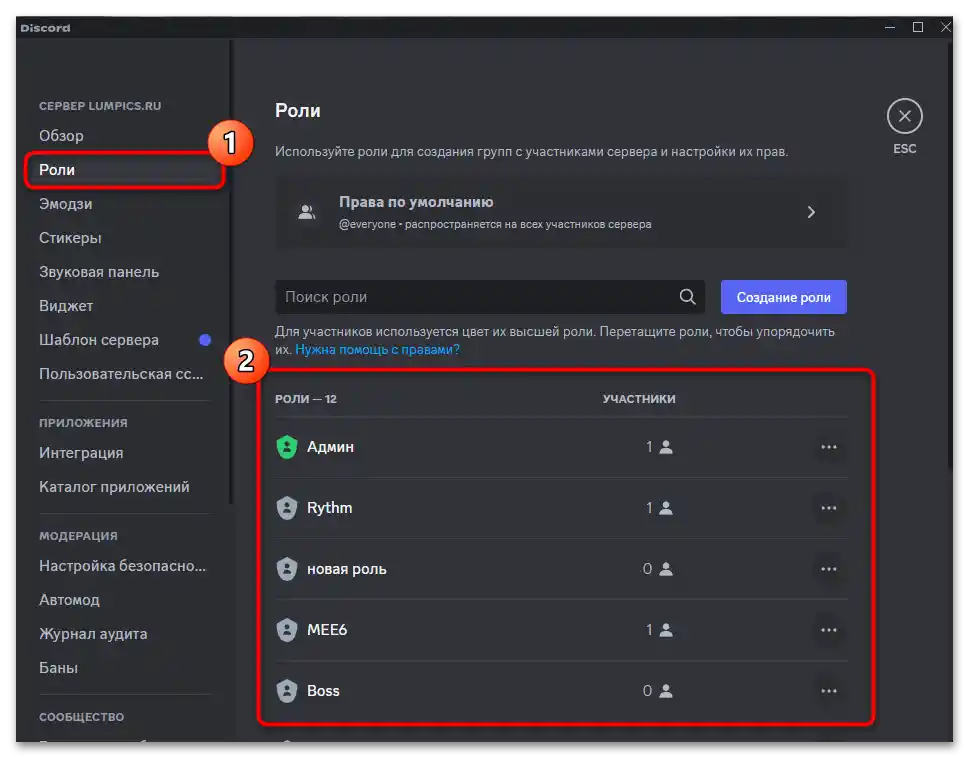969x758 pixels.
Task: Click the people icon beside Права по умолчанию
Action: 307,213
